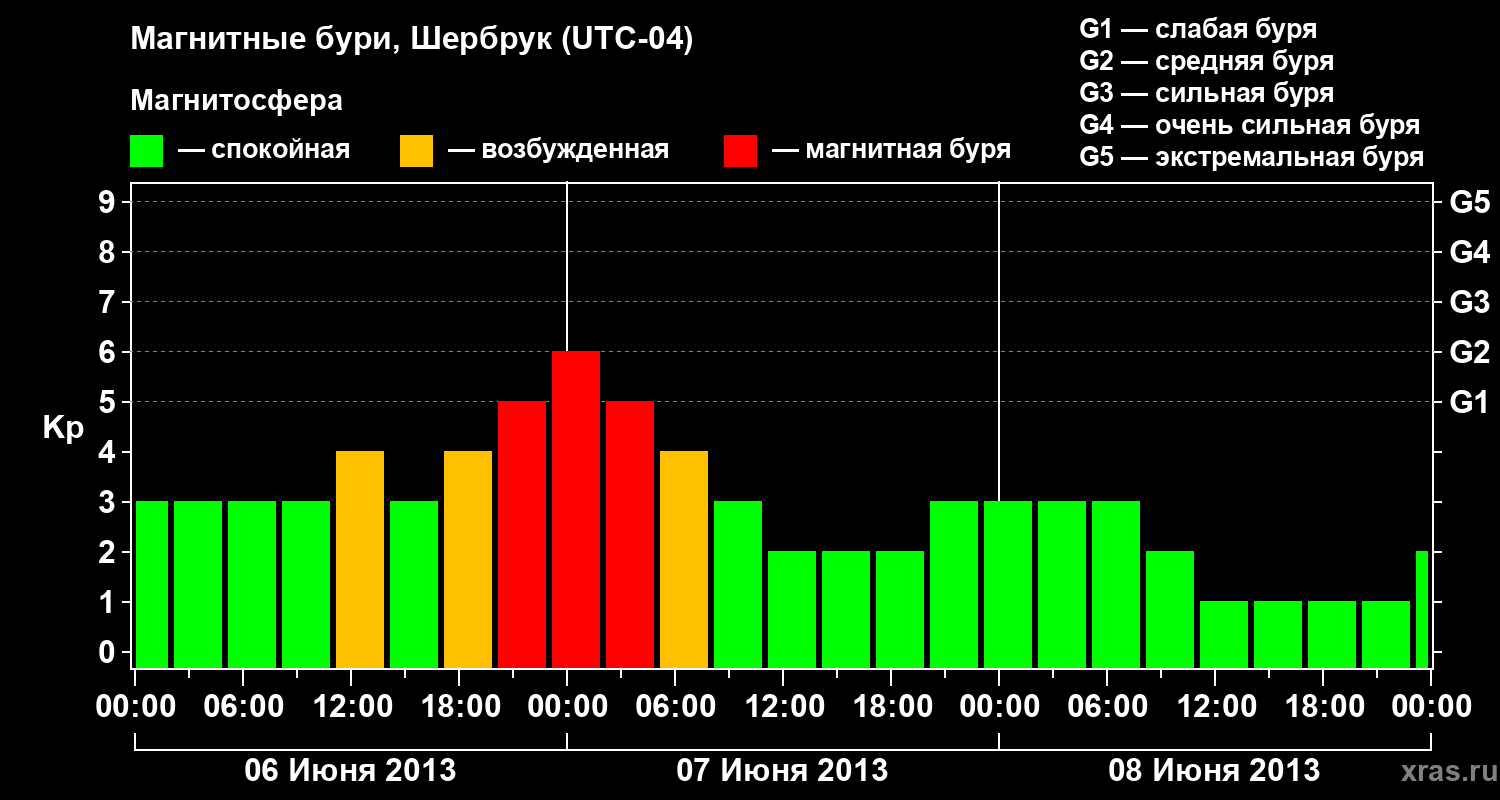Click the 'Магнитосфера' legend heading
1500x800 pixels.
[x=236, y=101]
